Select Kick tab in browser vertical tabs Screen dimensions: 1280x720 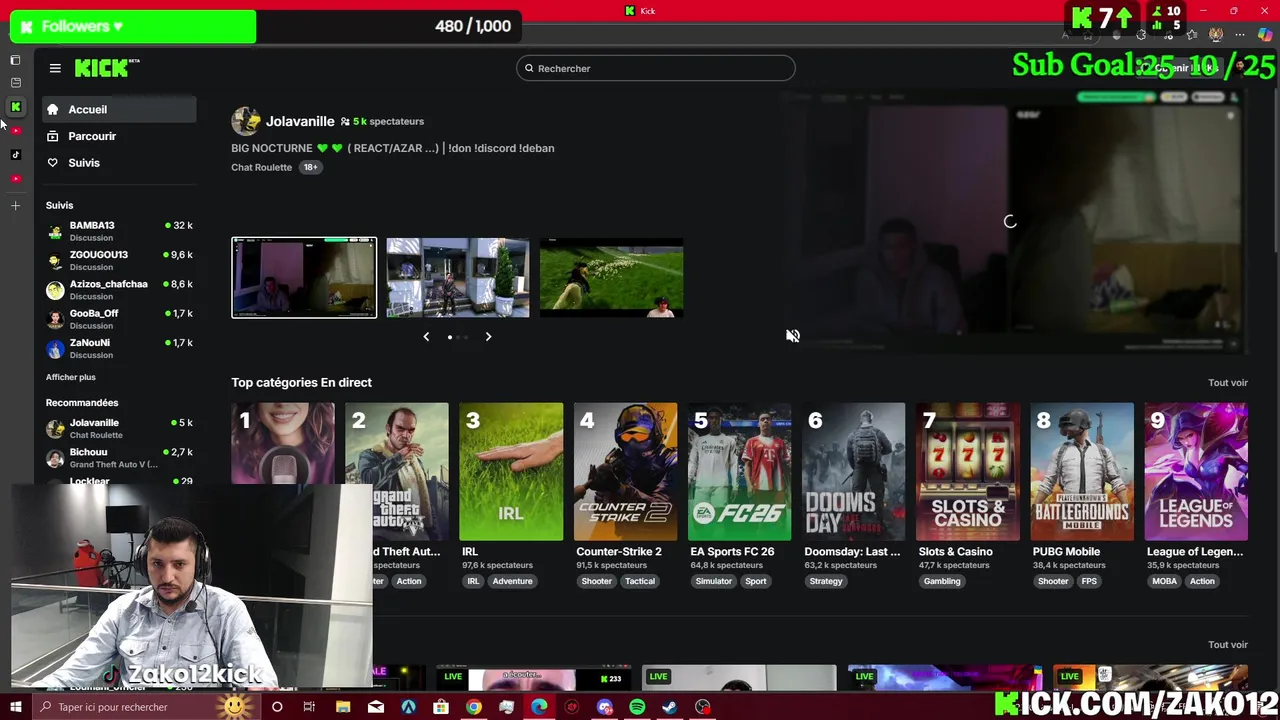(15, 107)
